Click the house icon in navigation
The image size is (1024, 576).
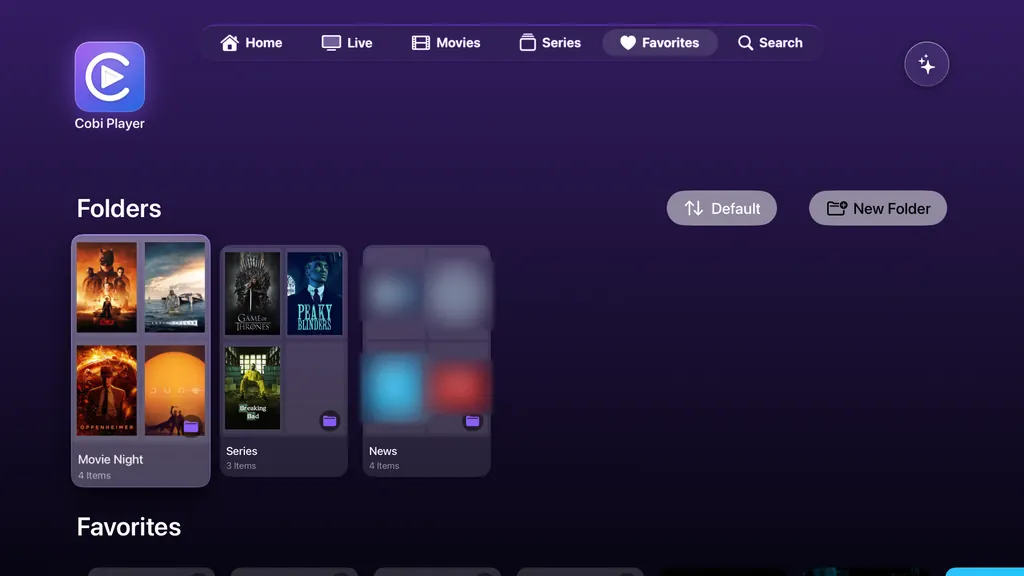click(229, 43)
